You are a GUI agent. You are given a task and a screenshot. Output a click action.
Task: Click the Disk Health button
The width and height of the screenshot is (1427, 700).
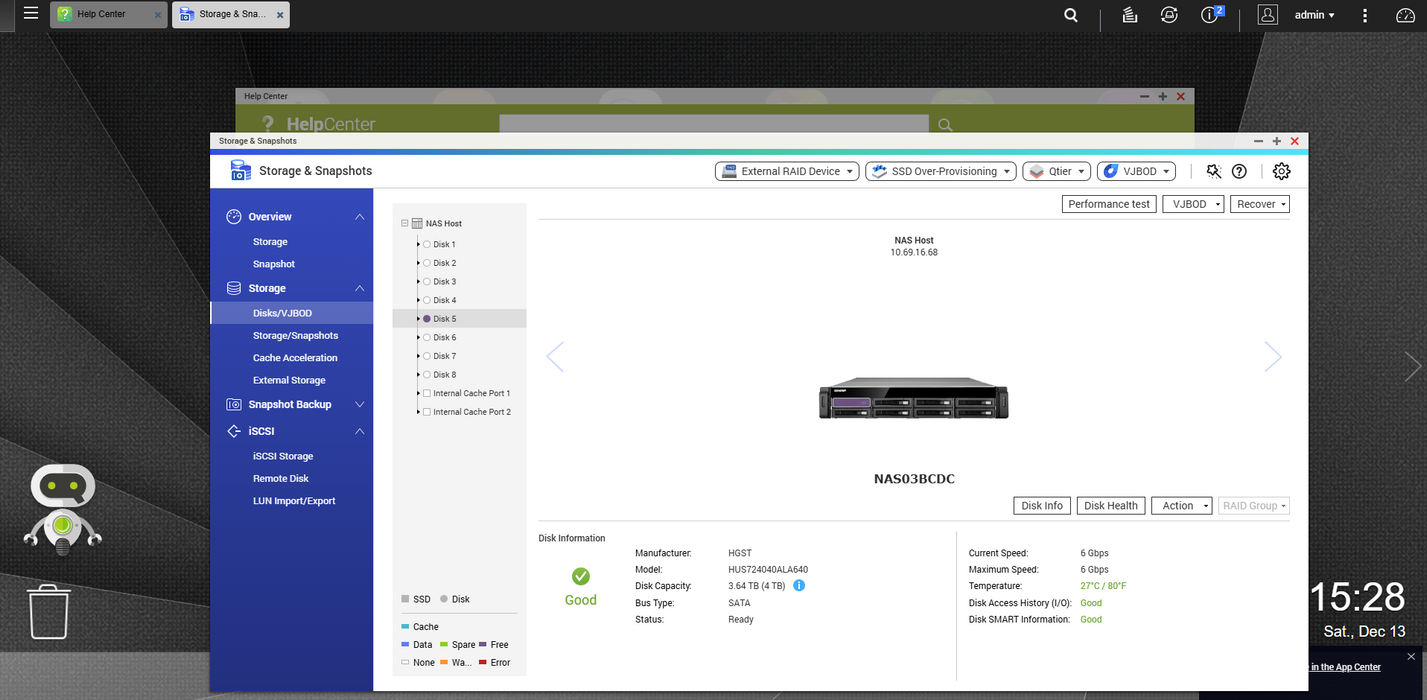[1110, 505]
